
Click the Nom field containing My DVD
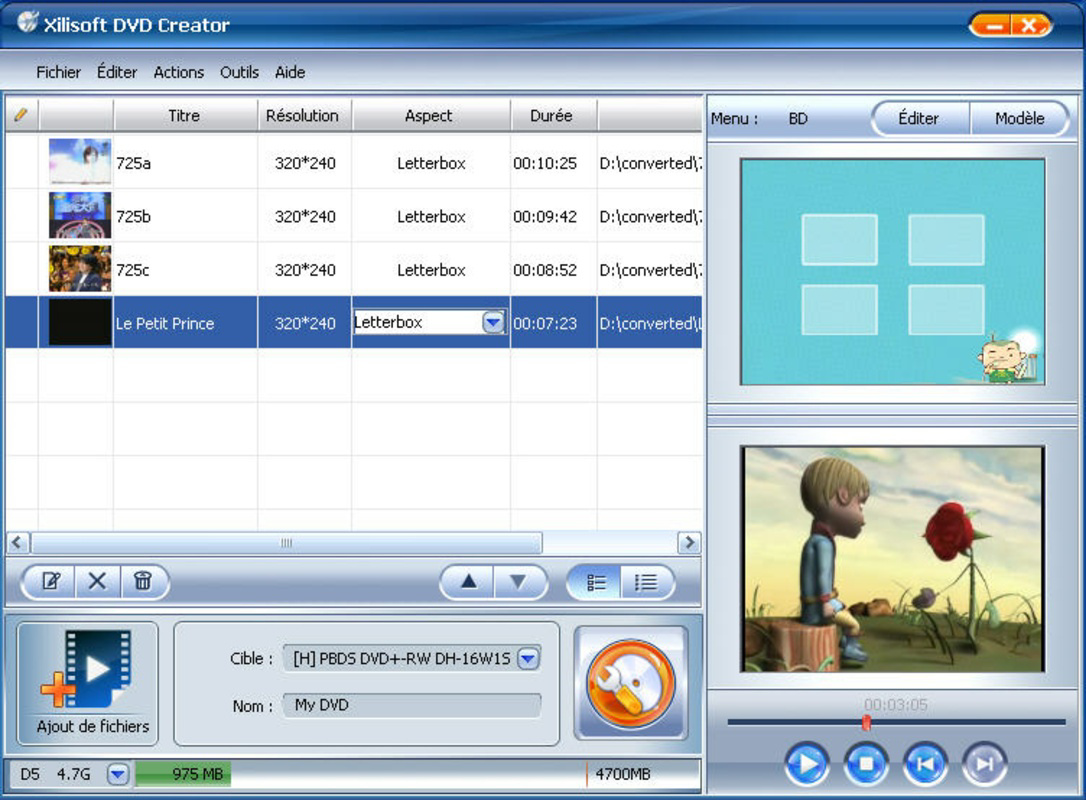(411, 706)
